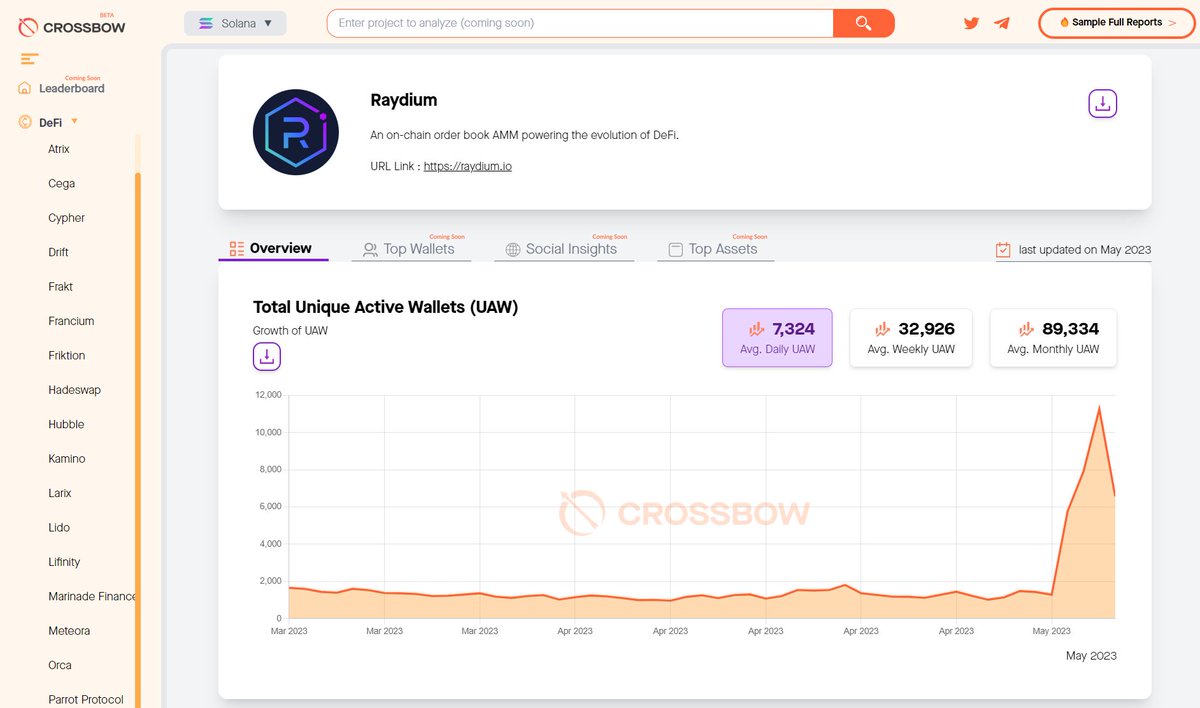Image resolution: width=1200 pixels, height=708 pixels.
Task: Open the Social Insights tab
Action: 564,249
